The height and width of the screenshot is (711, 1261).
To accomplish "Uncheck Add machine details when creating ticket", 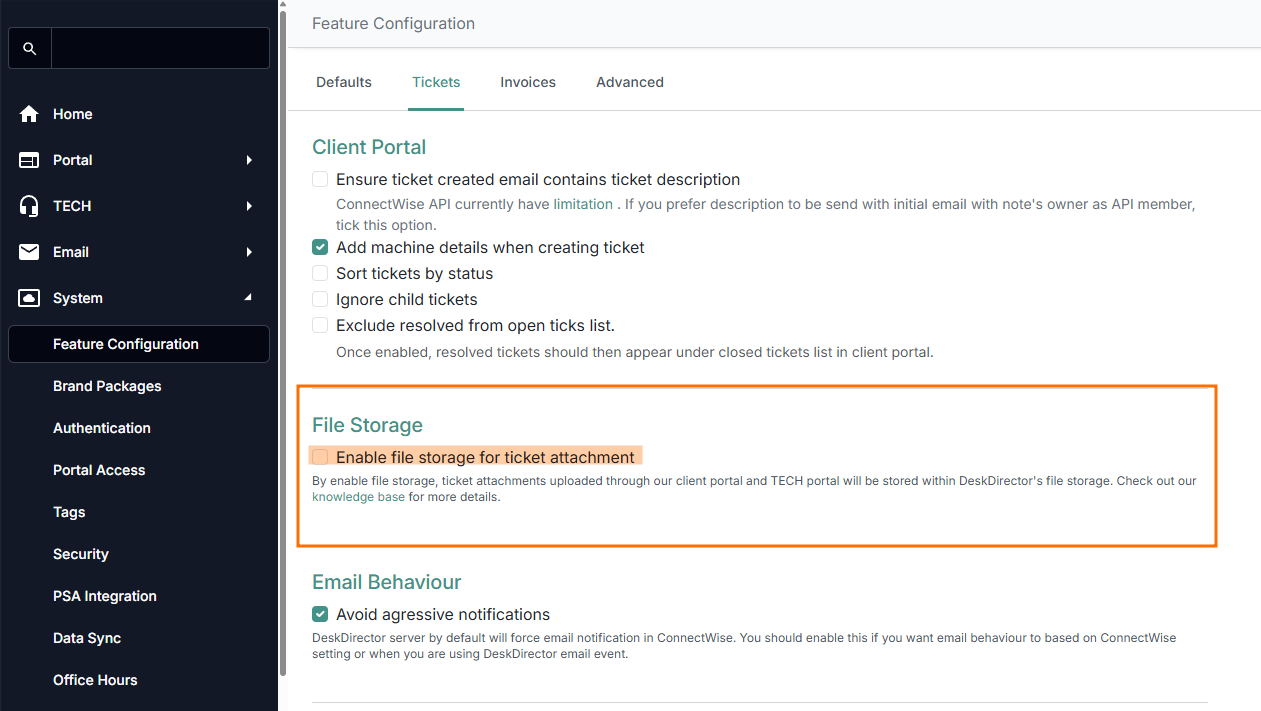I will click(x=320, y=248).
